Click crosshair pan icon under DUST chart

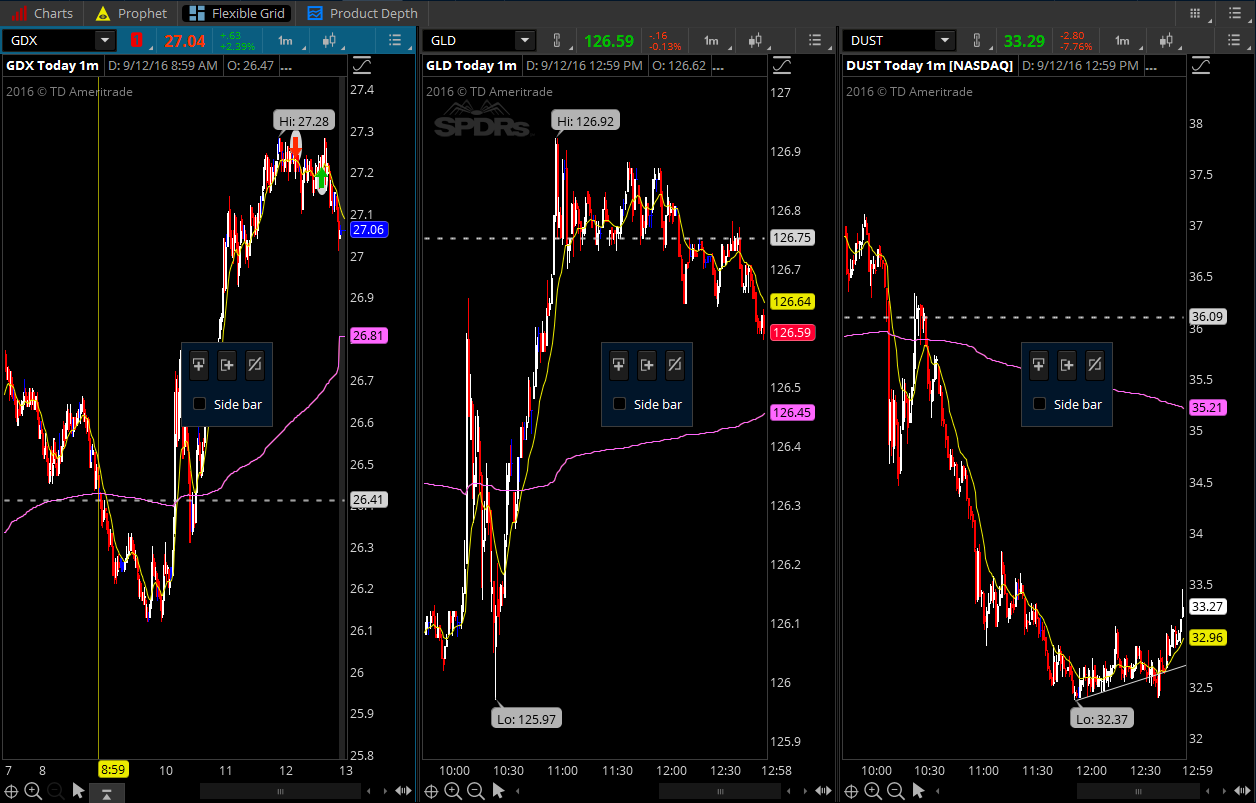pyautogui.click(x=851, y=791)
